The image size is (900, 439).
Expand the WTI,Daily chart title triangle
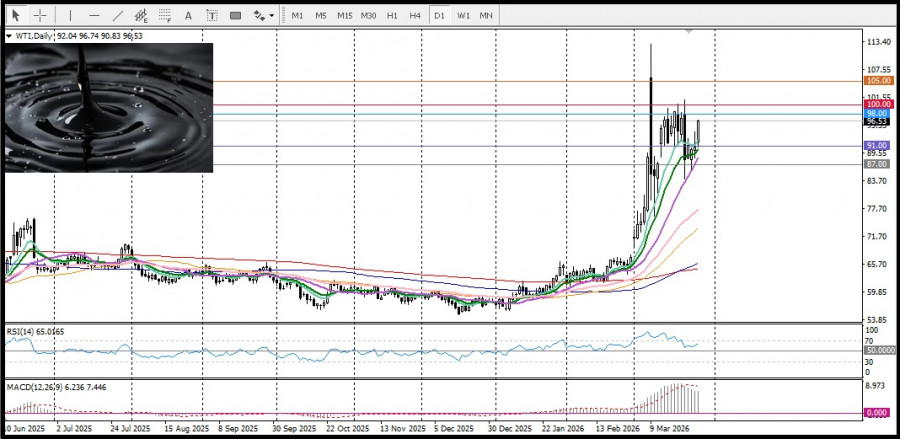point(9,36)
